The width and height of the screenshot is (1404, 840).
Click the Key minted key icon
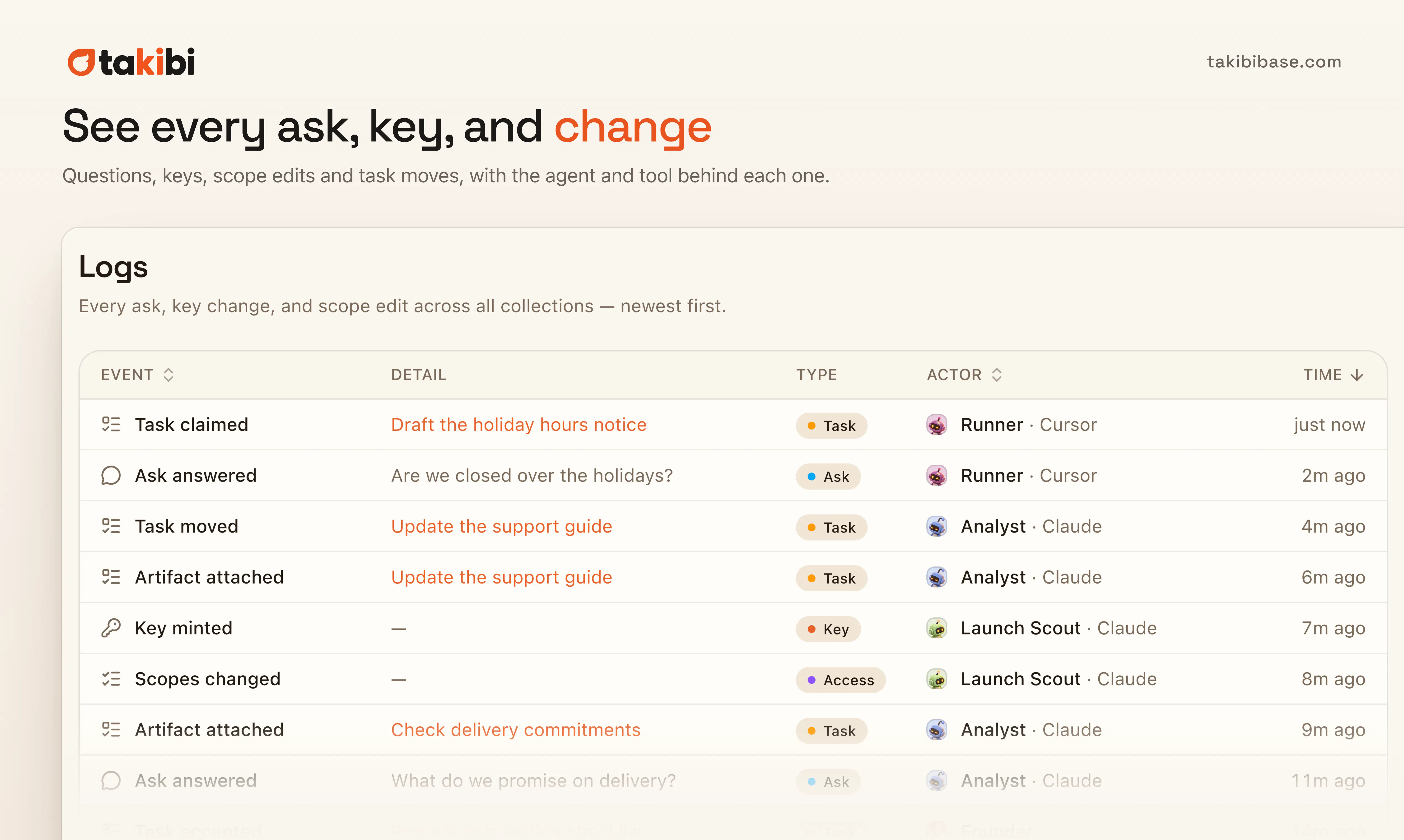click(111, 628)
